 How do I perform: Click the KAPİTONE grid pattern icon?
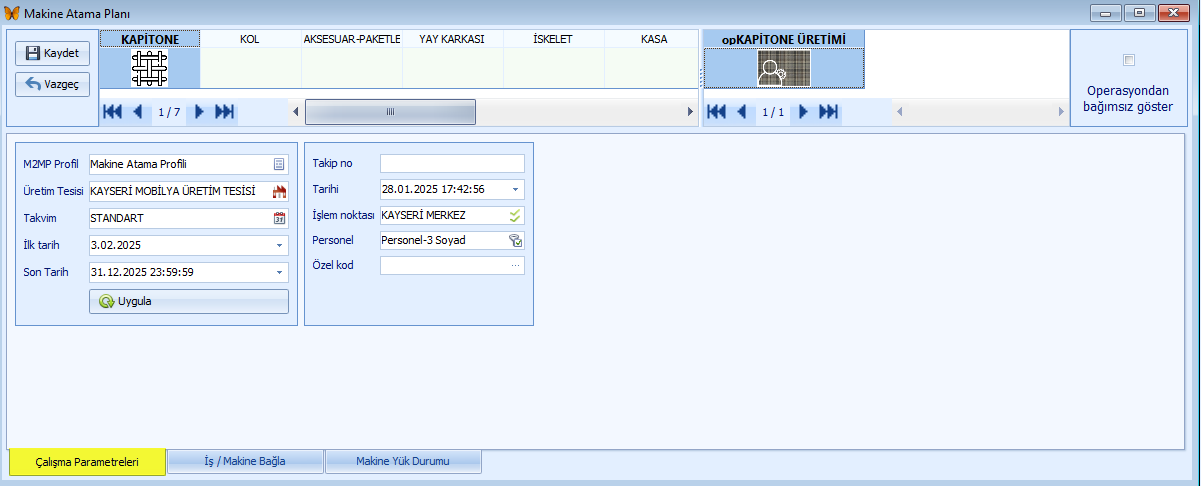click(150, 68)
